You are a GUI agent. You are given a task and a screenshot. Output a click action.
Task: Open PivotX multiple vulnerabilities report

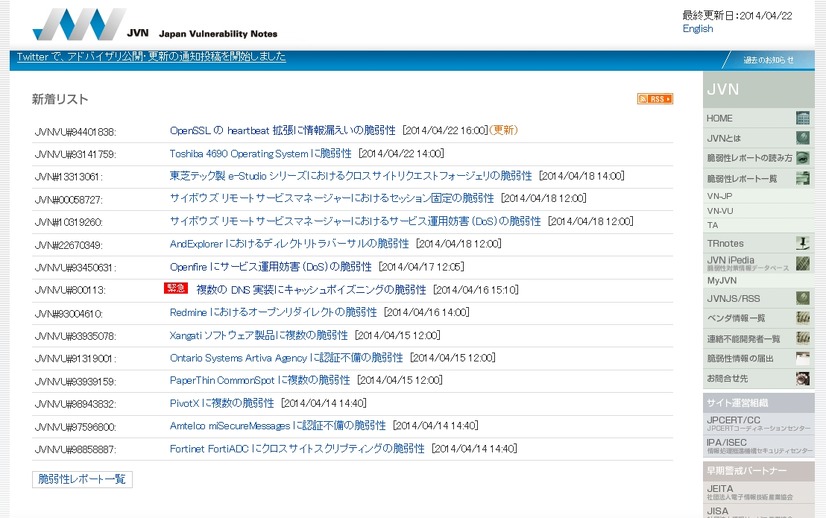222,403
